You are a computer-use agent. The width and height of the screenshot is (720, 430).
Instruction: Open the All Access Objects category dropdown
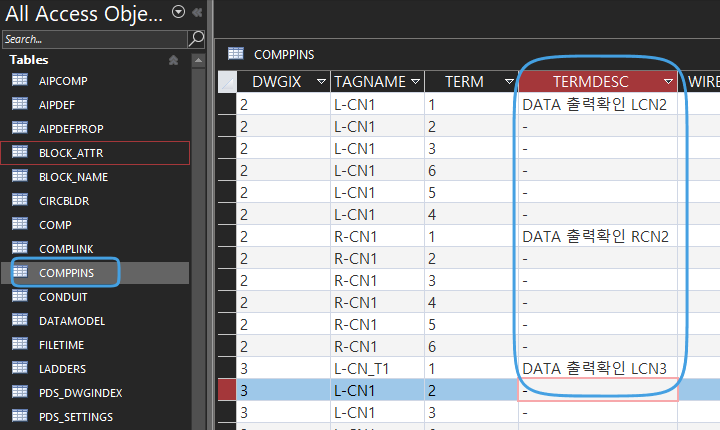coord(178,12)
